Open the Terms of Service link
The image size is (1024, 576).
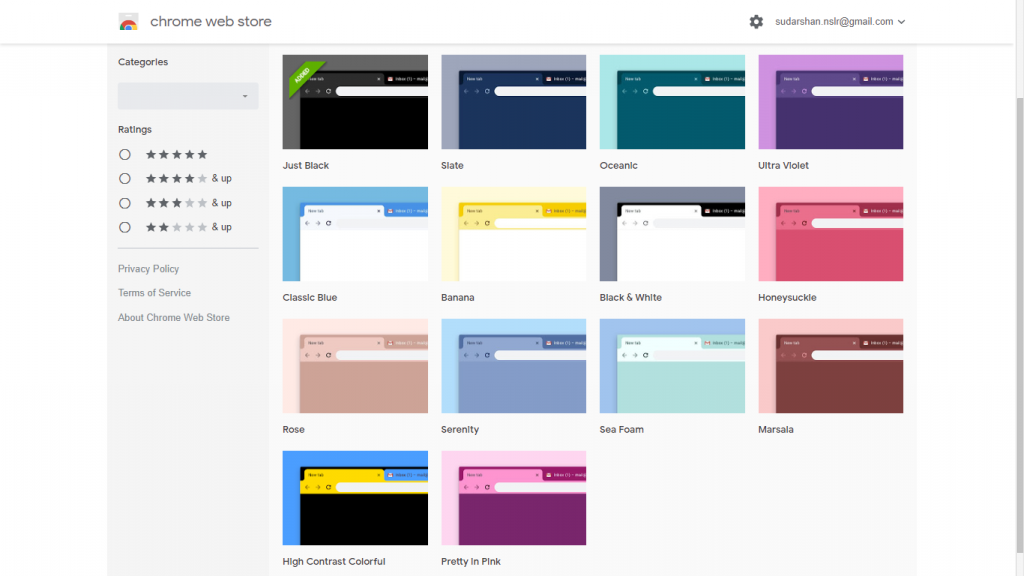pyautogui.click(x=154, y=293)
